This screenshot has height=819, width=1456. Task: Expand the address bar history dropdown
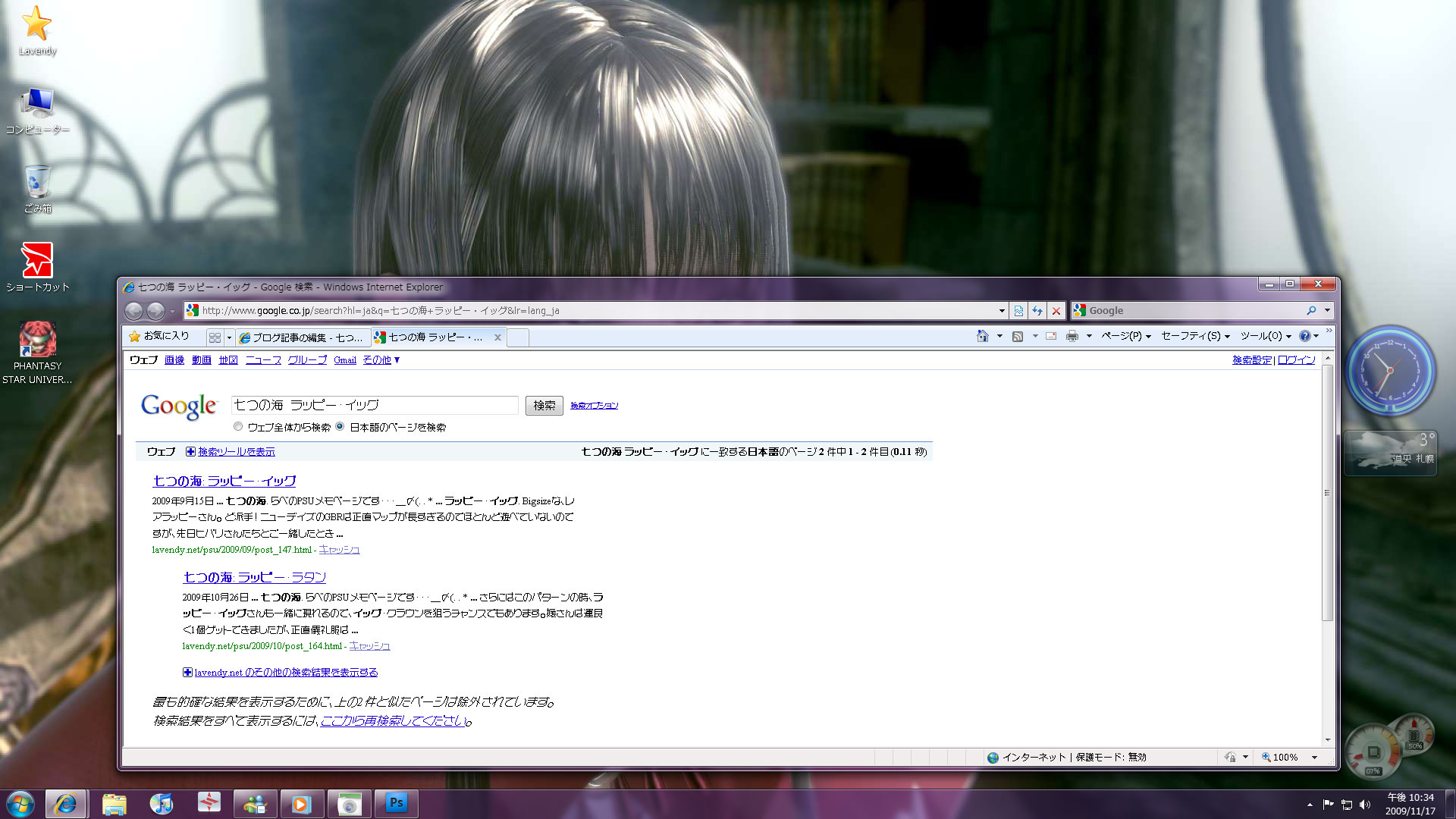[x=1002, y=311]
